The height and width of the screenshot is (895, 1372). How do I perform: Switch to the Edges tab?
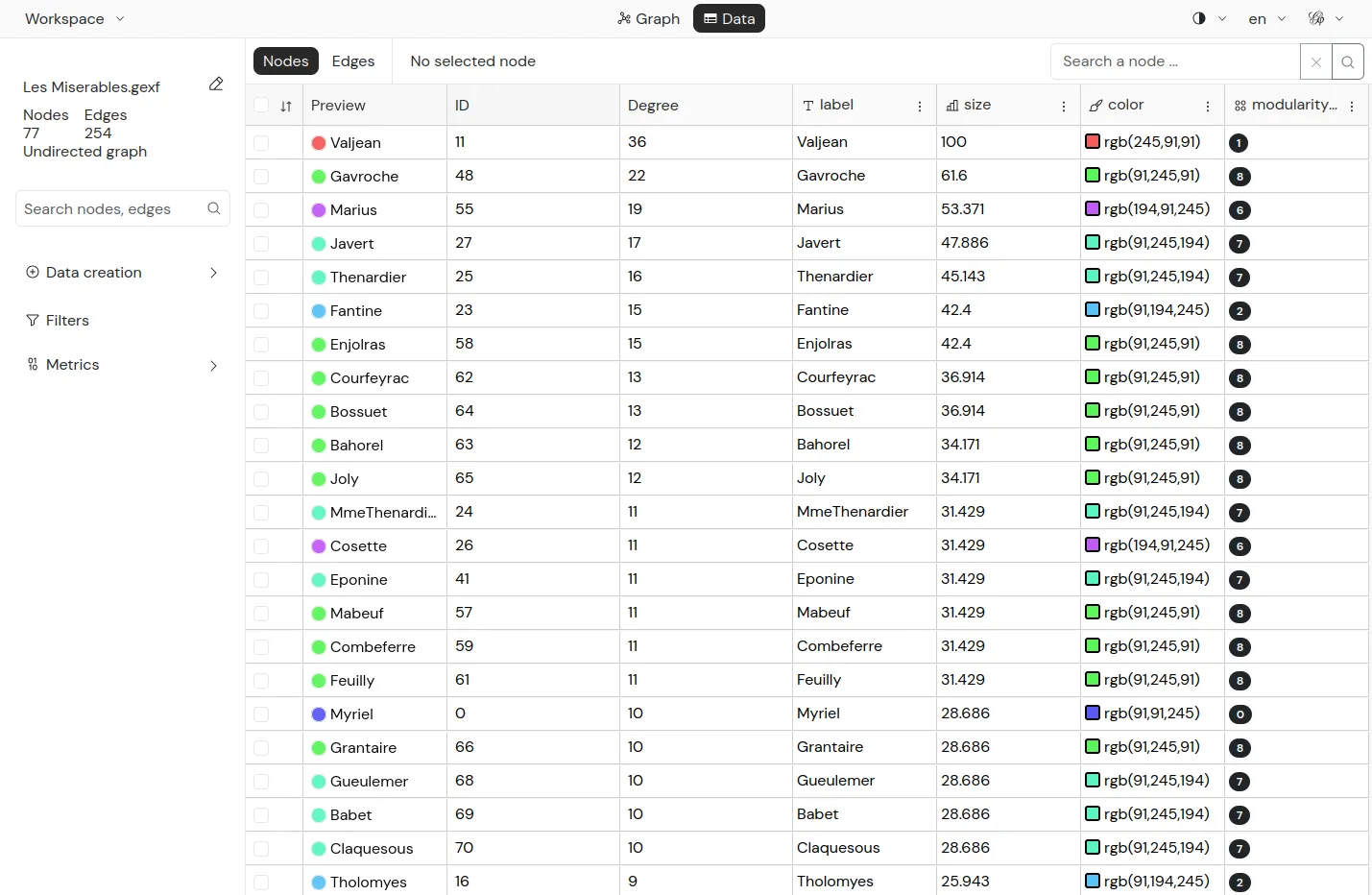click(353, 60)
